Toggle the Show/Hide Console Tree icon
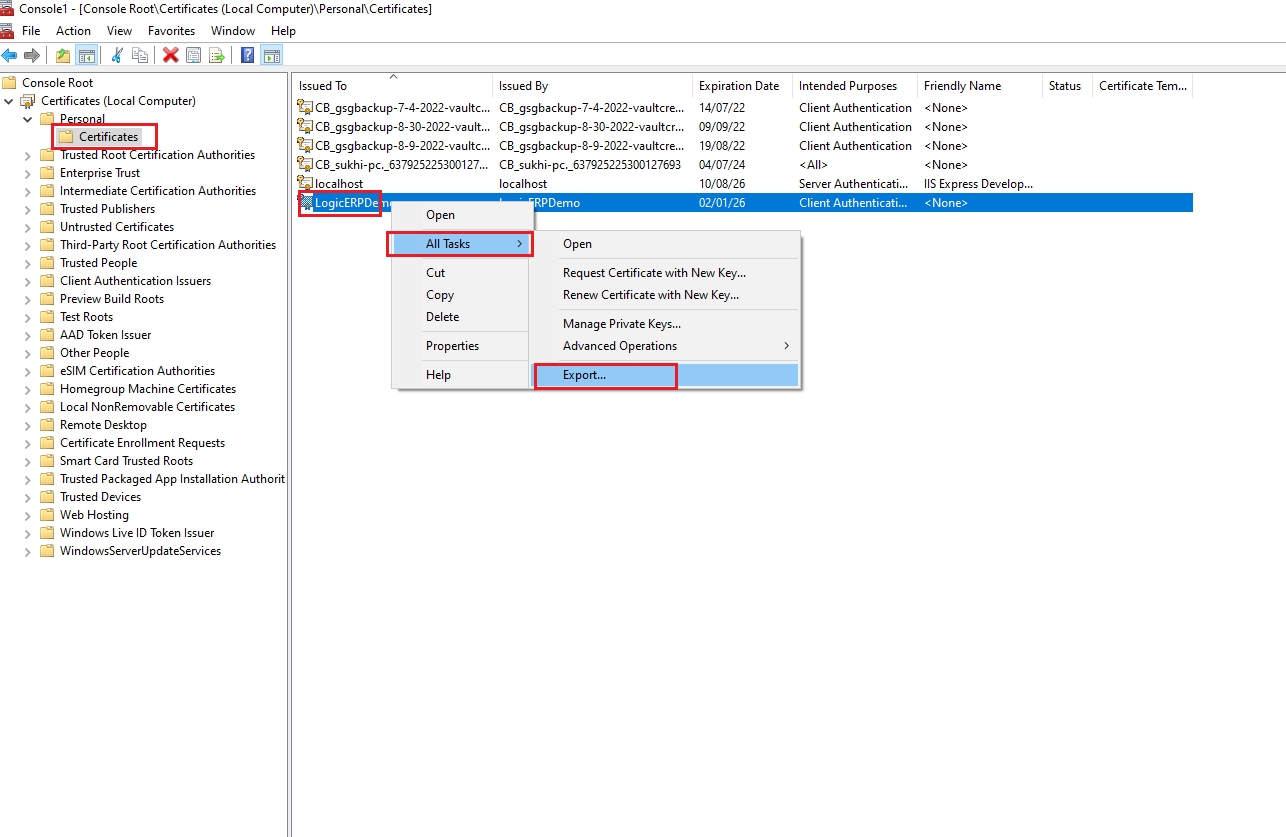Image resolution: width=1286 pixels, height=837 pixels. (x=87, y=56)
